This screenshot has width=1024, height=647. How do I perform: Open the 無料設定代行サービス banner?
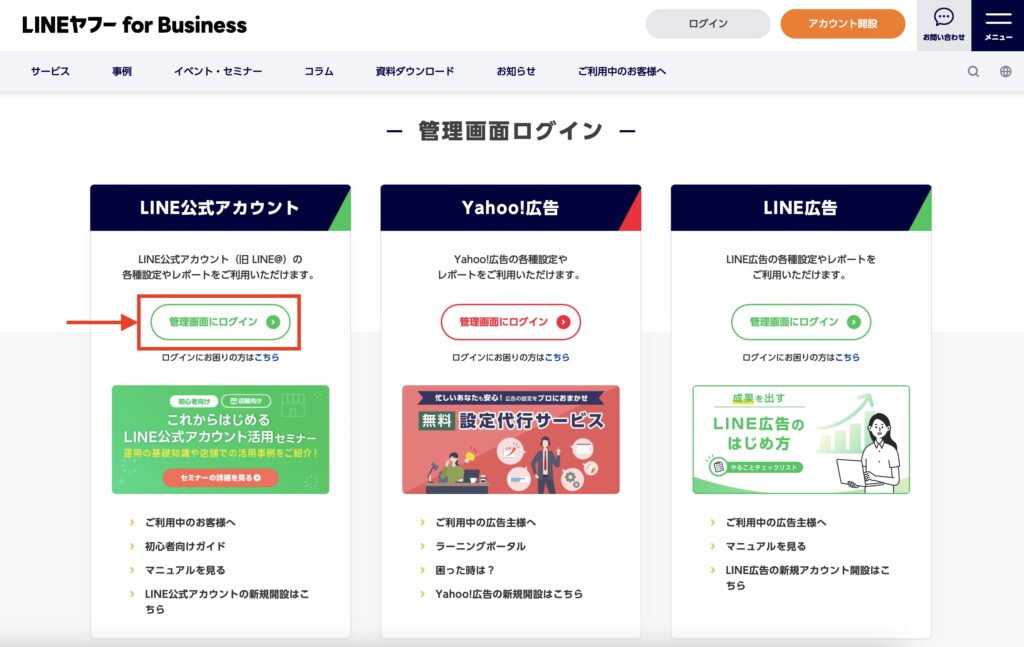point(510,440)
